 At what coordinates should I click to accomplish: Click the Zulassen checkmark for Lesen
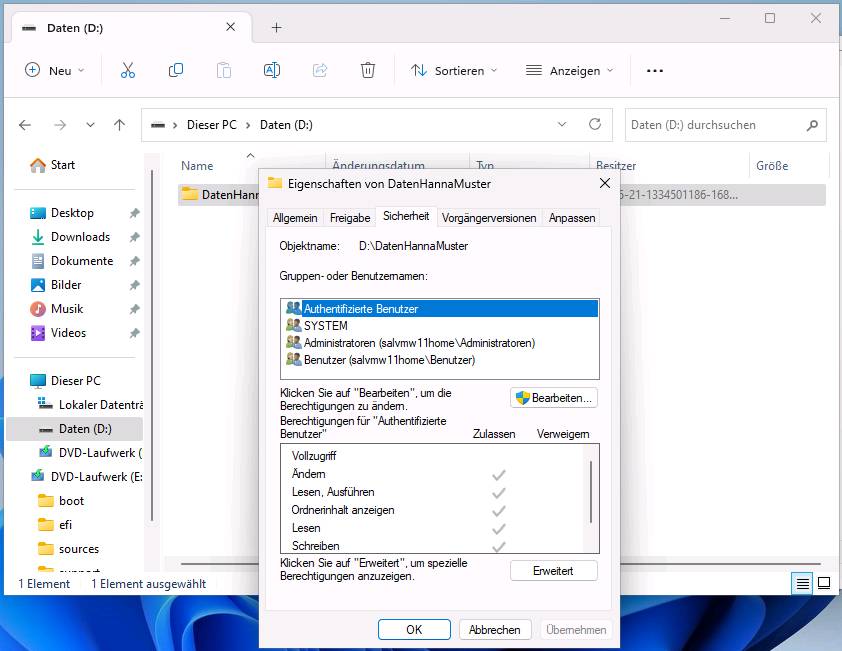point(500,528)
